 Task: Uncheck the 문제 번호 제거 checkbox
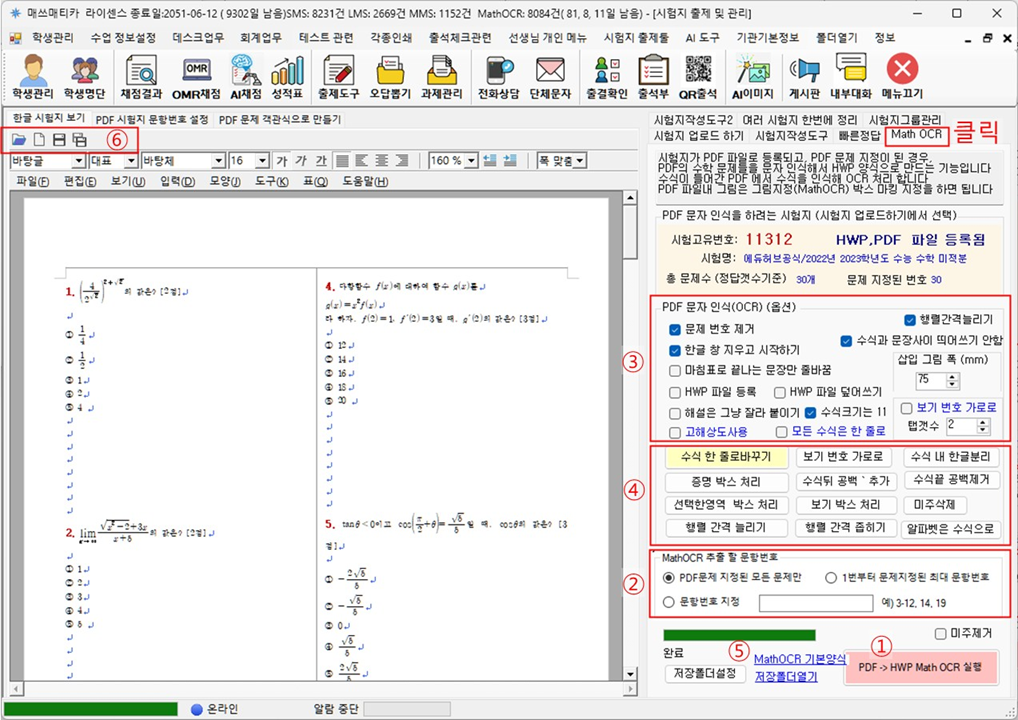click(x=675, y=329)
